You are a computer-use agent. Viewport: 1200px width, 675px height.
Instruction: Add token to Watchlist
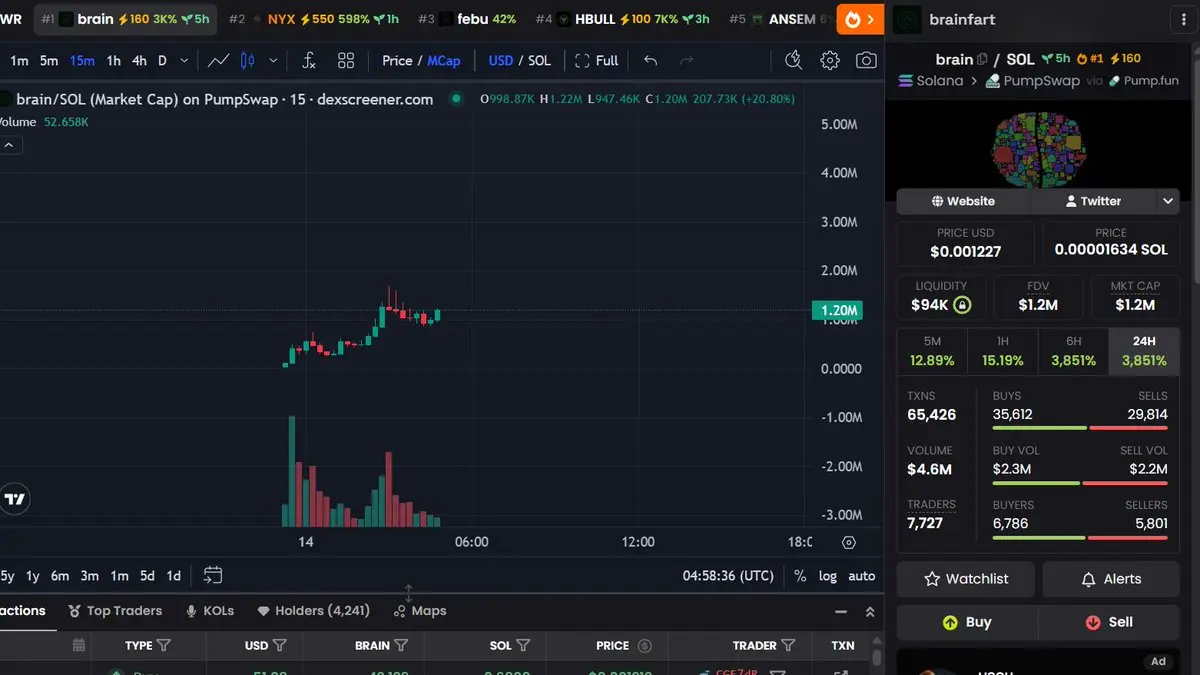pos(966,579)
